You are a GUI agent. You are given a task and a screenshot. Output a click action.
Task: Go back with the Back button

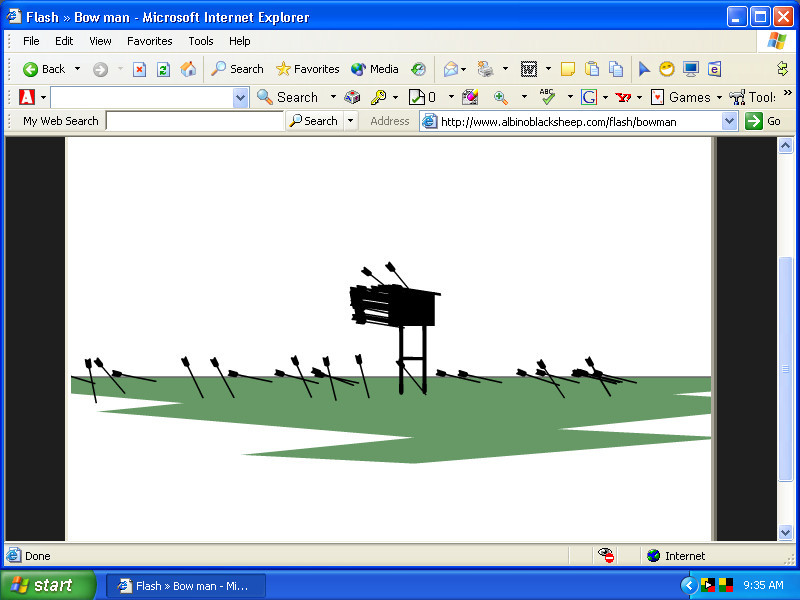(44, 69)
